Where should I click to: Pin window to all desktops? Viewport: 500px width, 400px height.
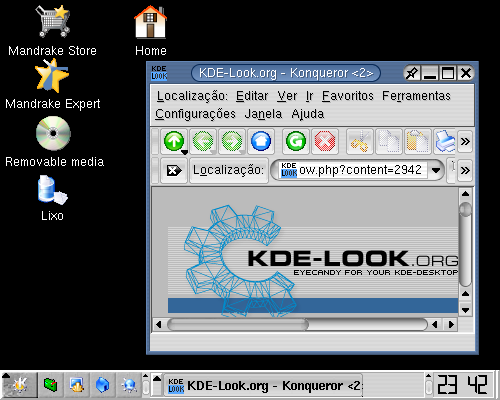click(x=412, y=73)
